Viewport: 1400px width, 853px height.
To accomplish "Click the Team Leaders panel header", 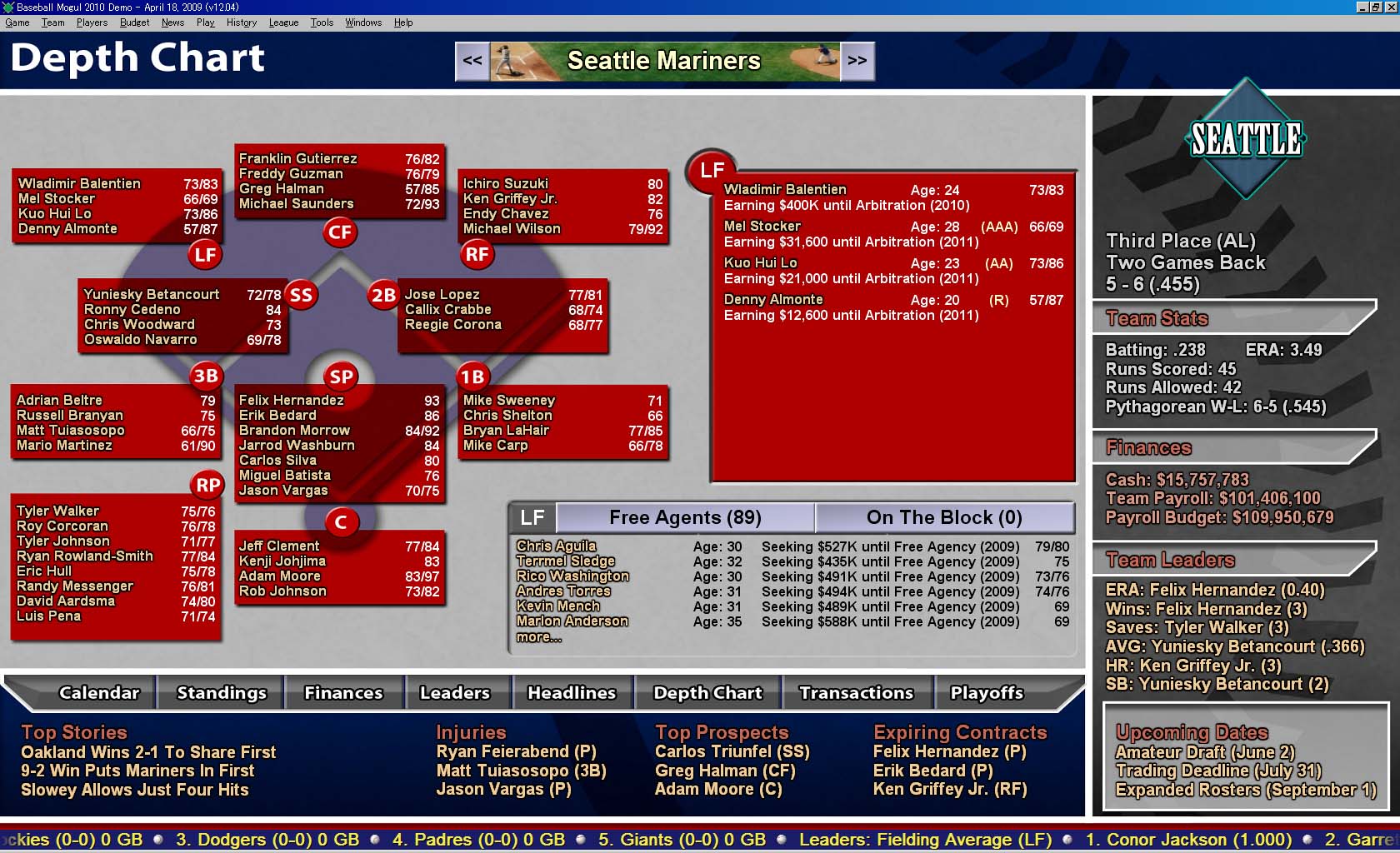I will (x=1234, y=561).
